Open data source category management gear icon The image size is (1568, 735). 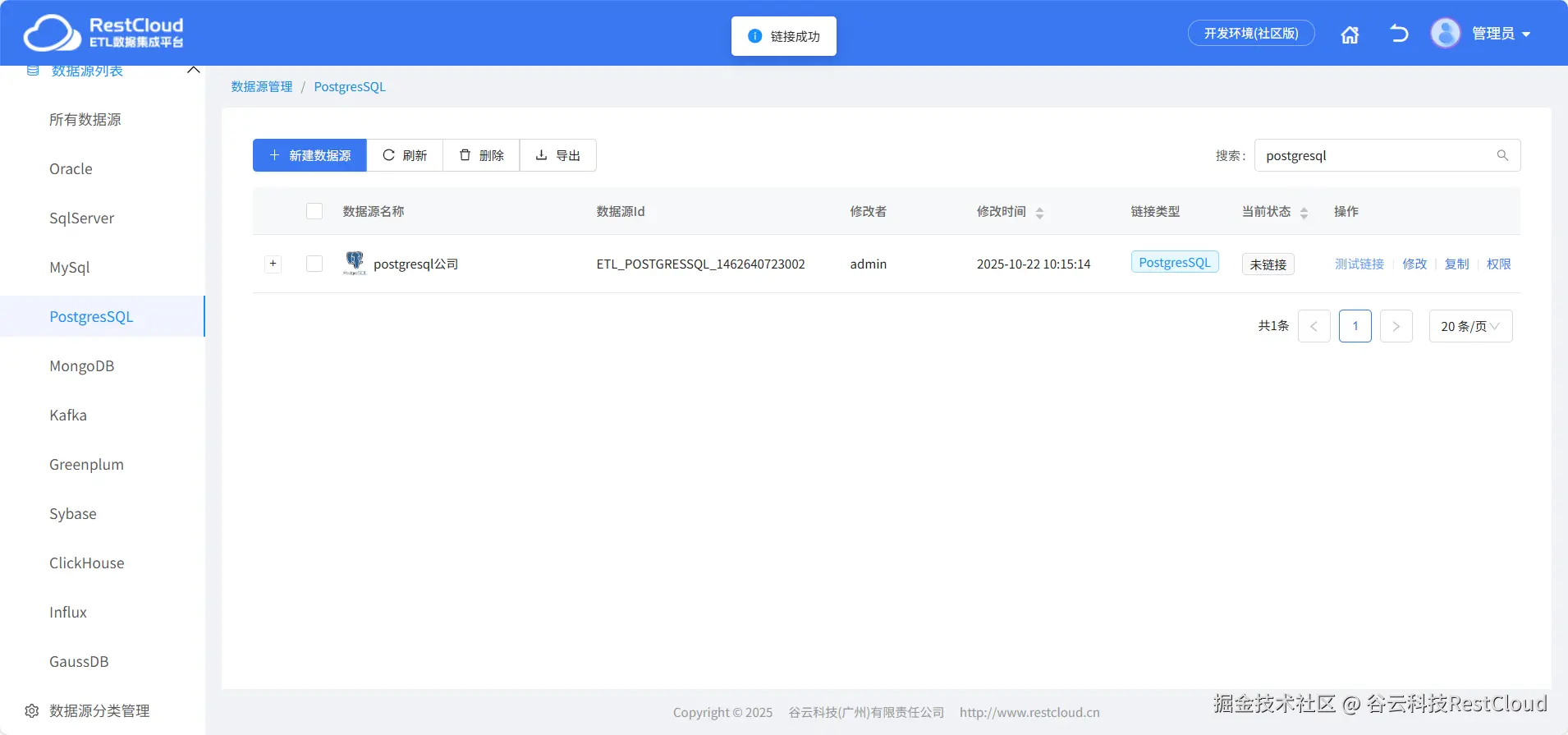pyautogui.click(x=32, y=710)
